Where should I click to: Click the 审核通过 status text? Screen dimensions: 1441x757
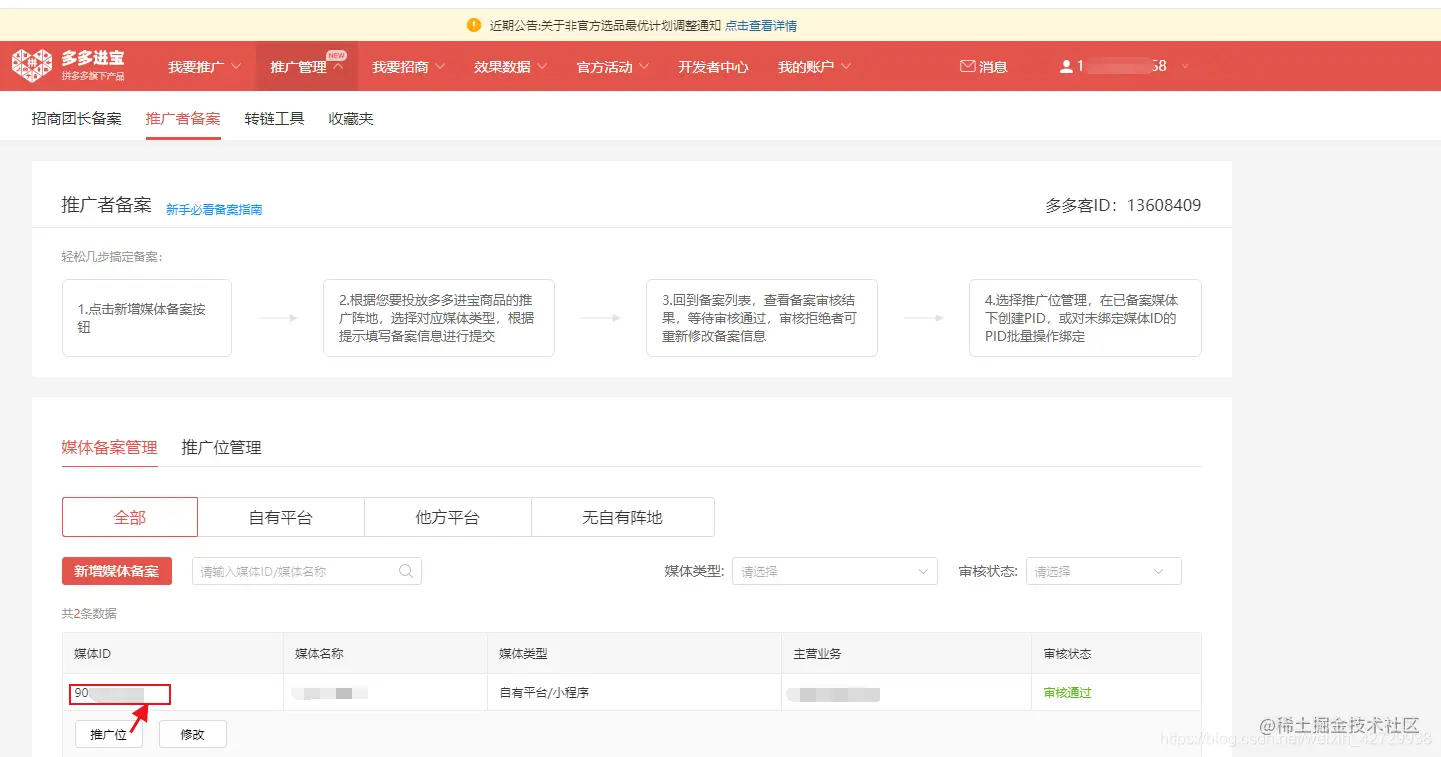pos(1068,692)
